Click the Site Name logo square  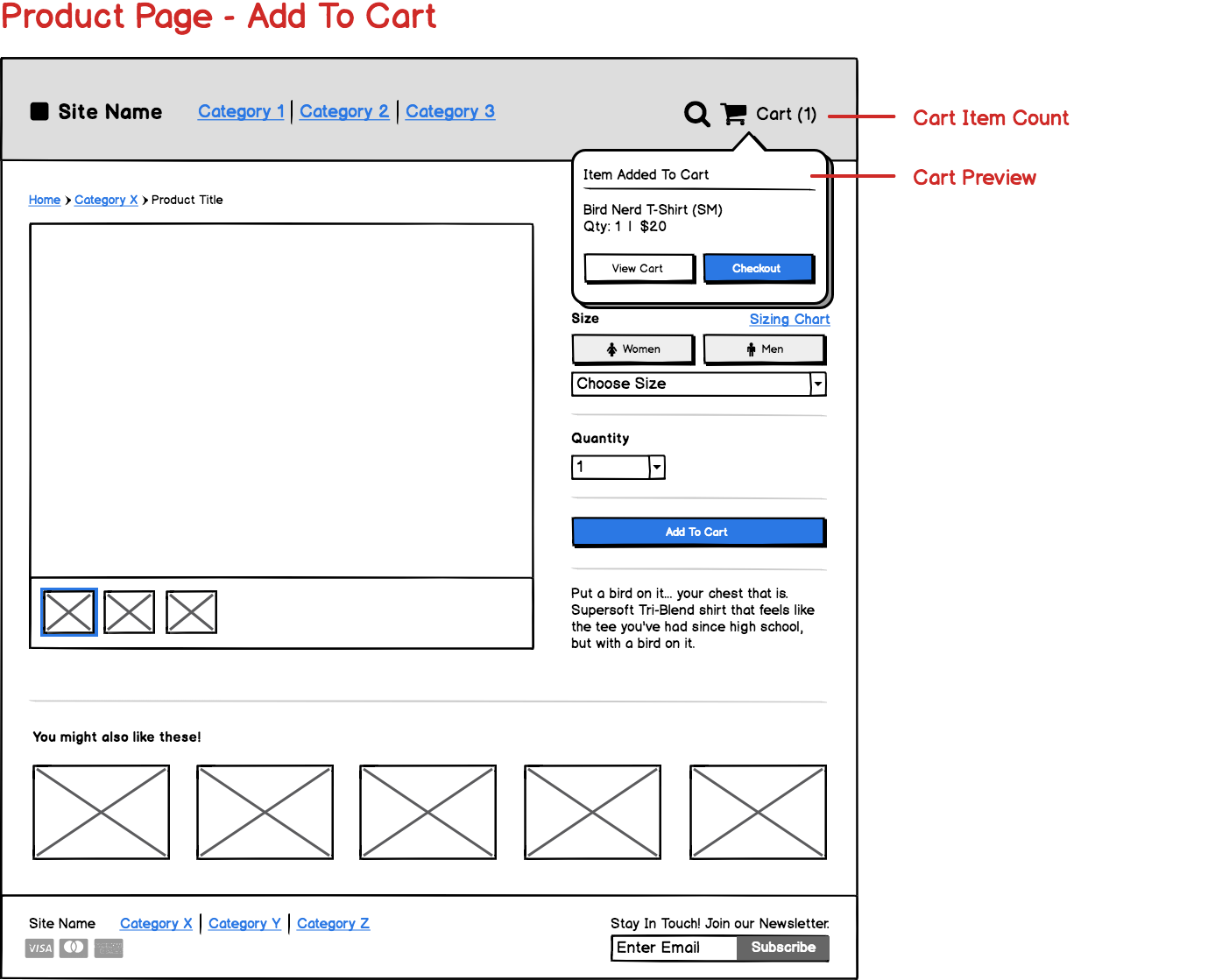[x=39, y=111]
